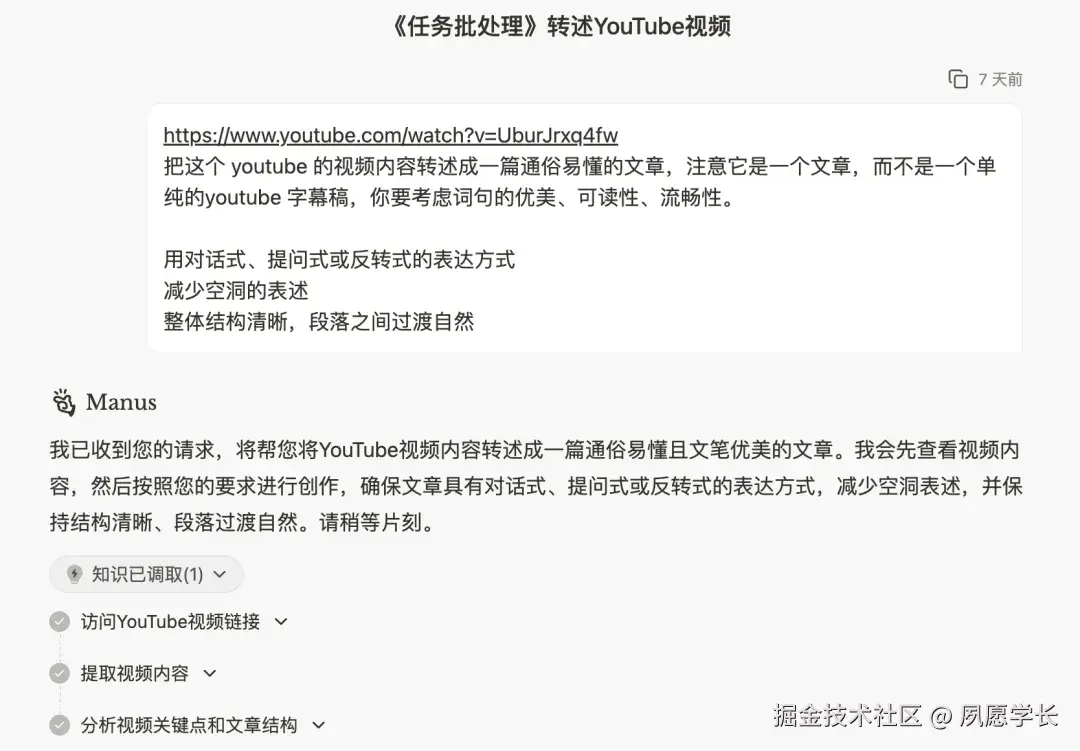Image resolution: width=1080 pixels, height=751 pixels.
Task: Click the 《任务批处理》转述YouTube视频 title
Action: (x=560, y=26)
